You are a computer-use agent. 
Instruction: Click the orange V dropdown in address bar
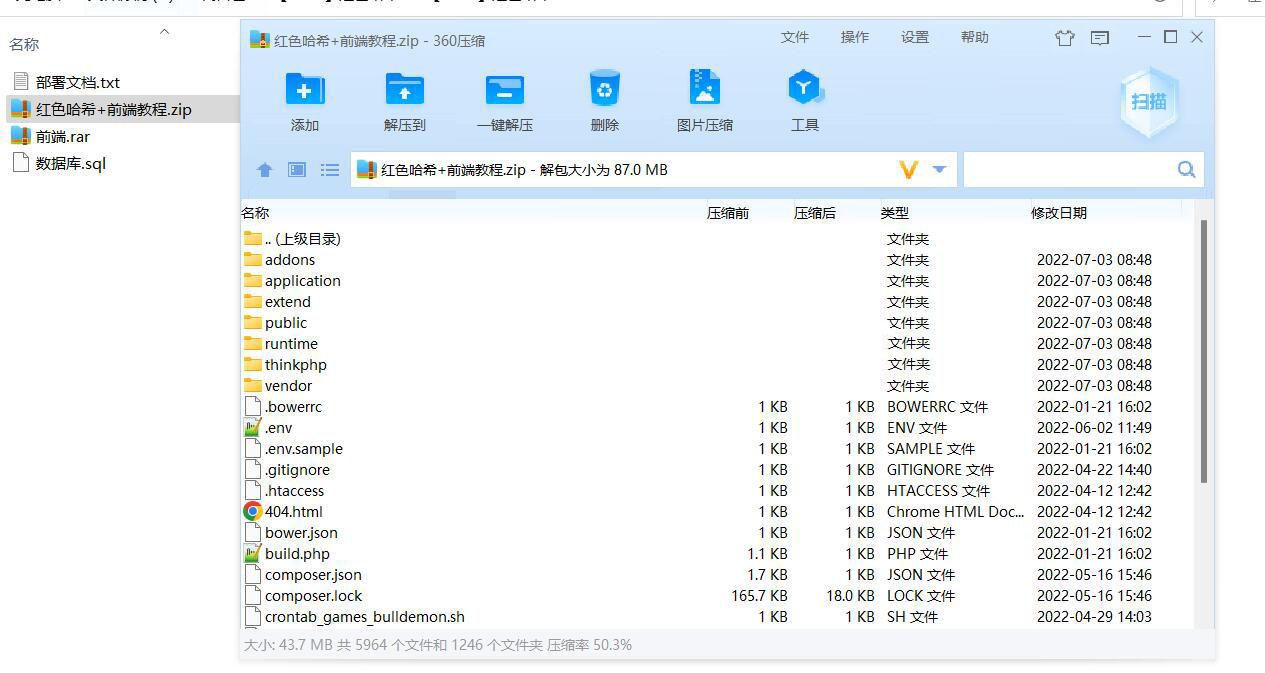coord(908,170)
